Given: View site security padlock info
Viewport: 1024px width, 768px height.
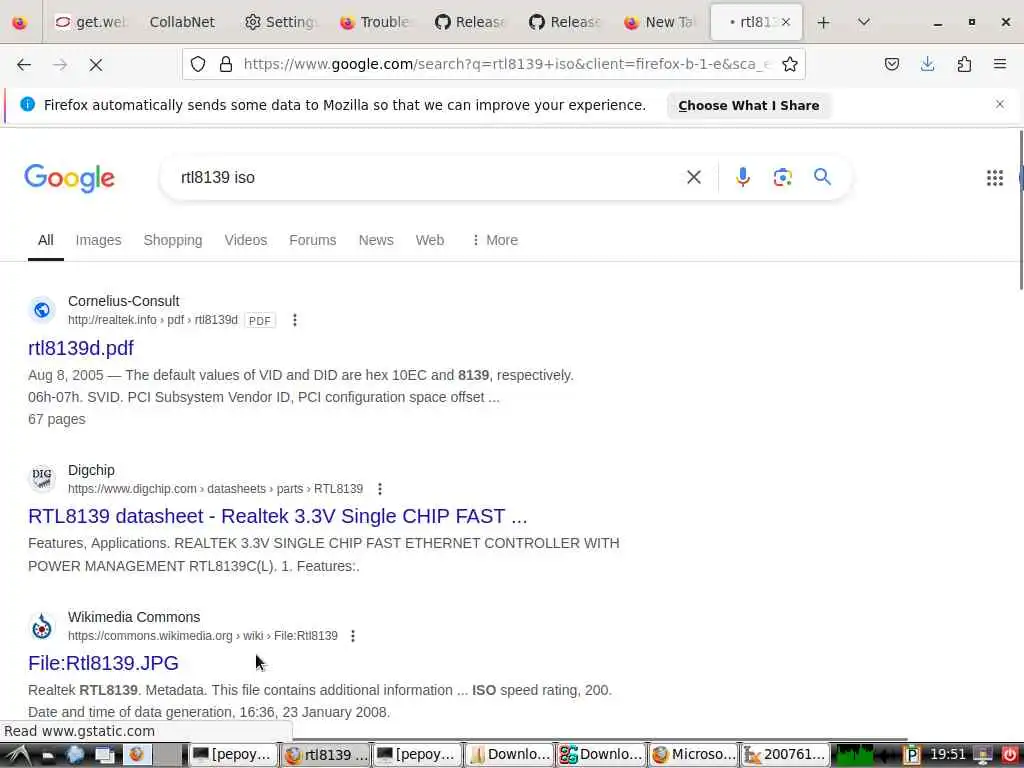Looking at the screenshot, I should 226,64.
